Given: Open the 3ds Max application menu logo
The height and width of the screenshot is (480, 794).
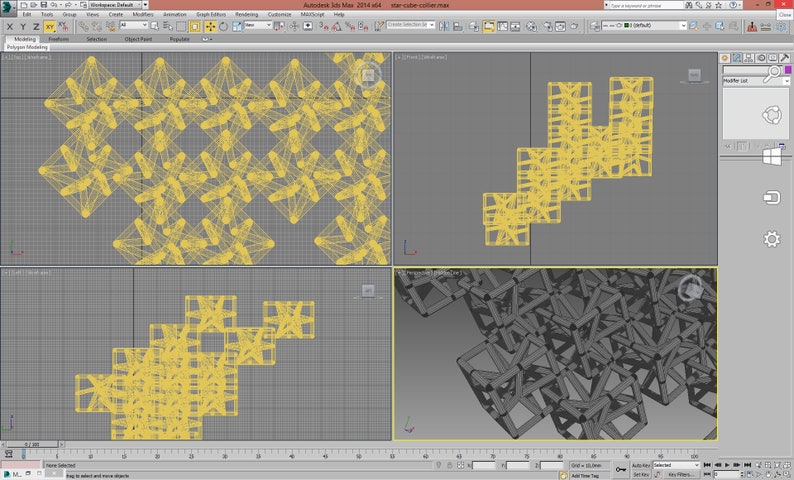Looking at the screenshot, I should click(8, 7).
